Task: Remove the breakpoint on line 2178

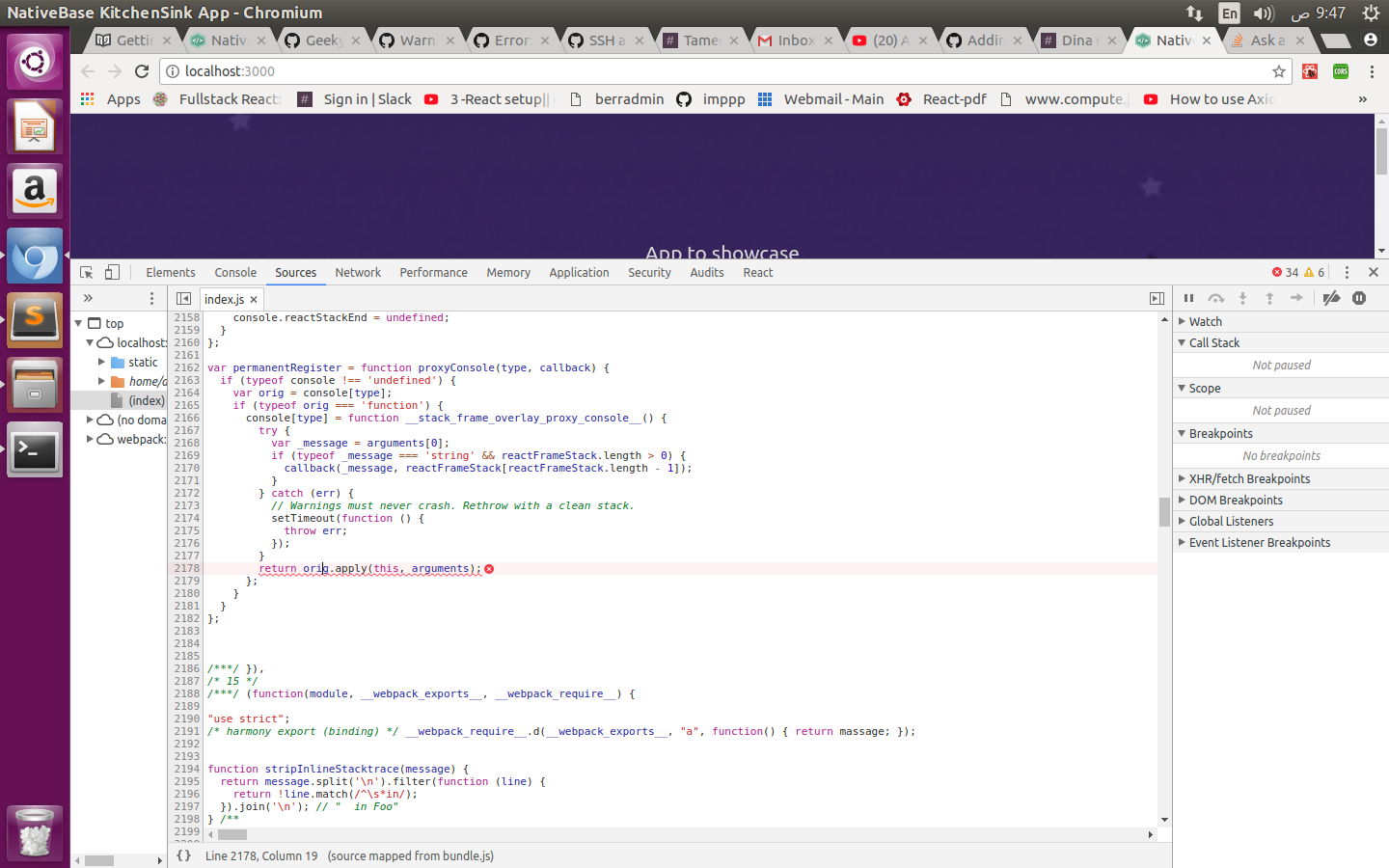Action: click(186, 568)
